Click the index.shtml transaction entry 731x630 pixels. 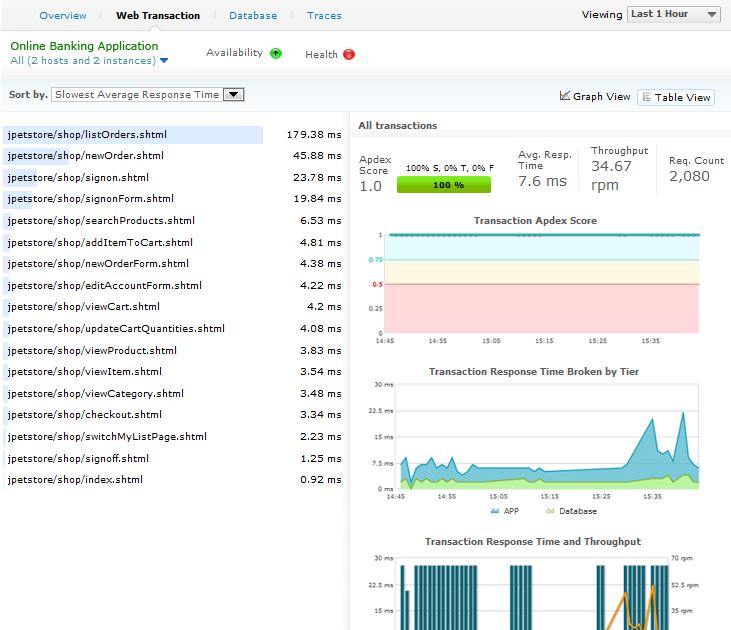click(75, 480)
